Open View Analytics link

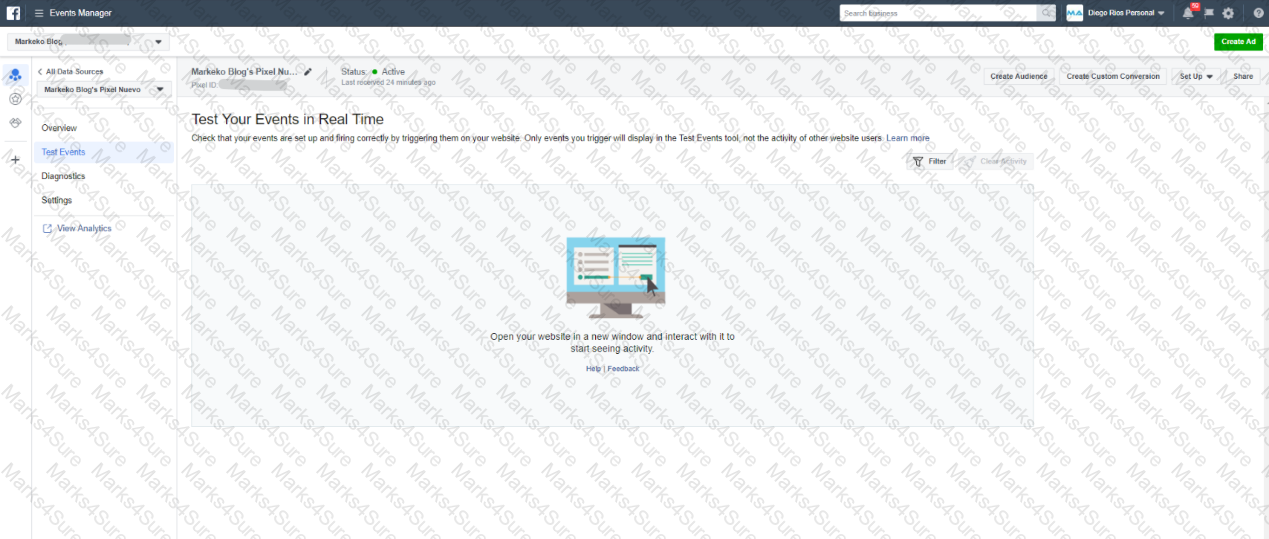(x=77, y=228)
